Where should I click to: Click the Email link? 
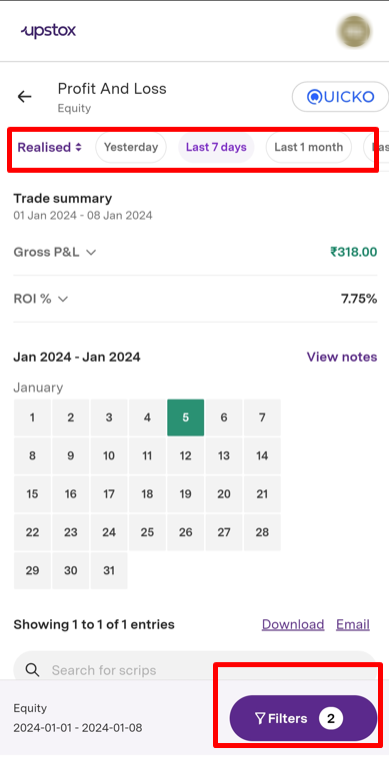(x=353, y=624)
